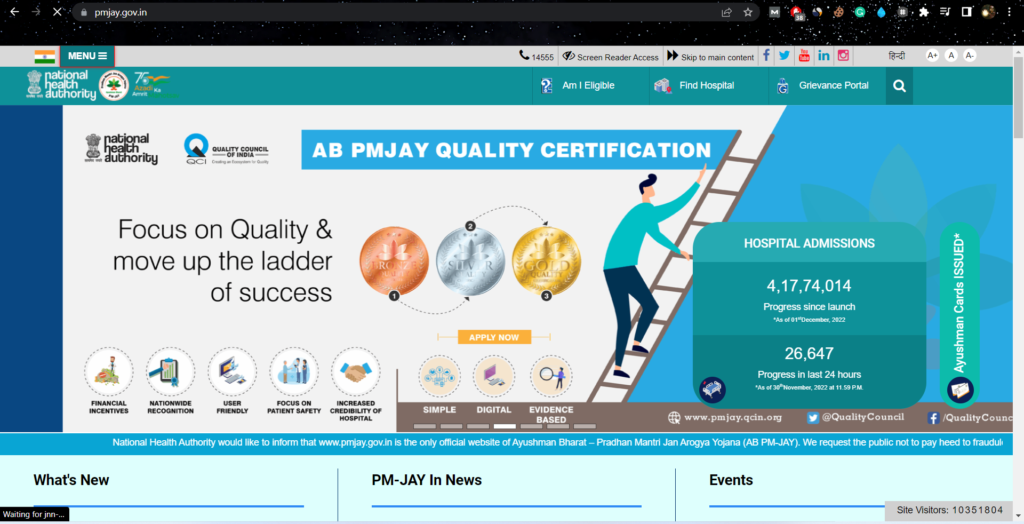Click the Events heading

[x=731, y=480]
